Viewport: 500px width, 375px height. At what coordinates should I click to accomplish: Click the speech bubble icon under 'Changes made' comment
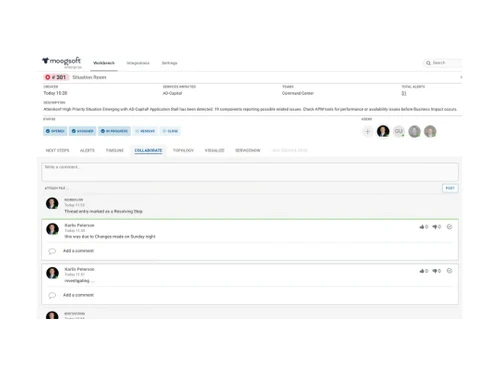(x=52, y=251)
